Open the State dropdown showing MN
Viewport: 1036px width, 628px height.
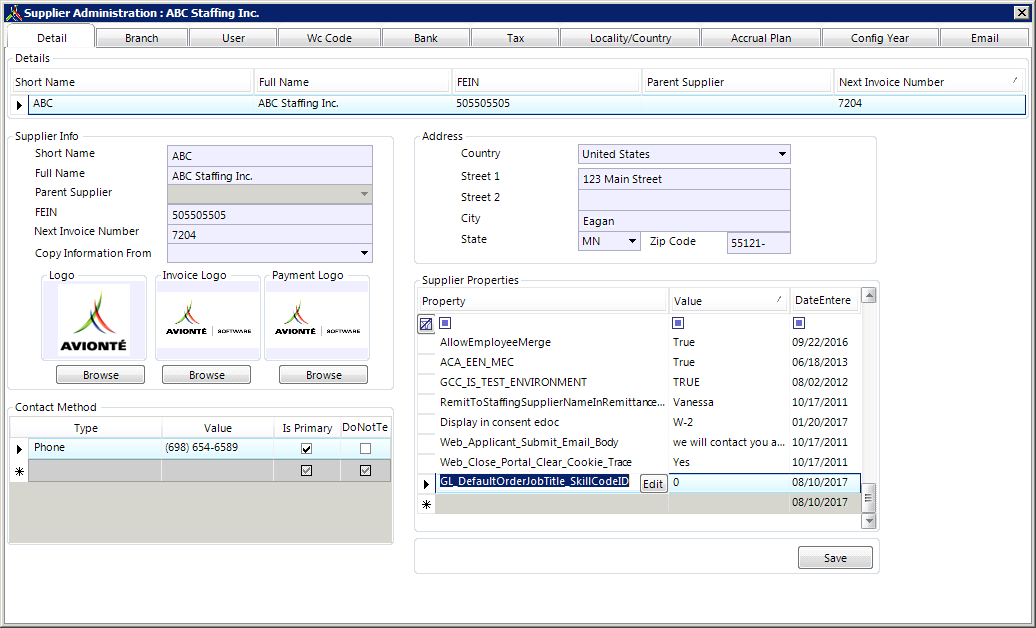coord(632,241)
